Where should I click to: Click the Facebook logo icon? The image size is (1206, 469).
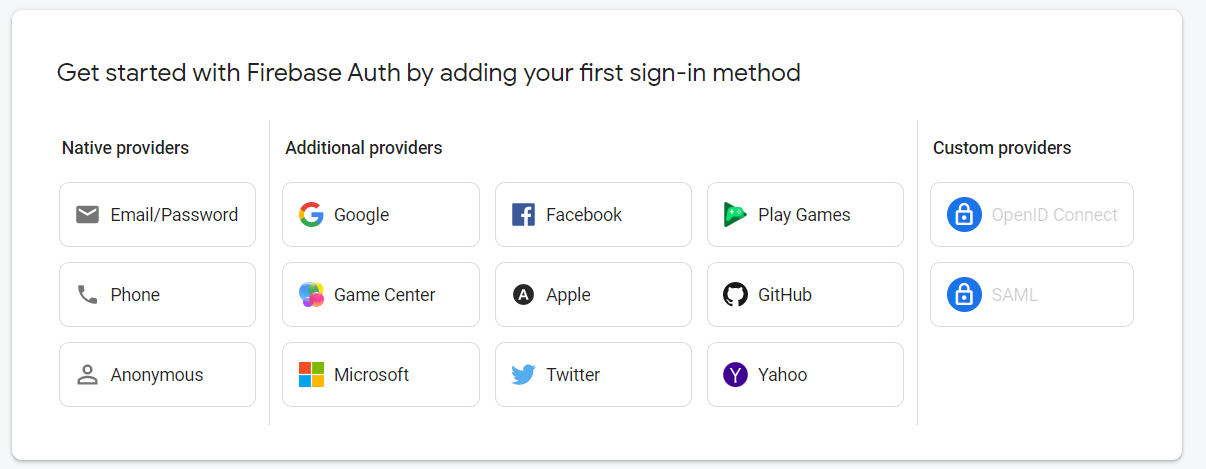point(523,214)
